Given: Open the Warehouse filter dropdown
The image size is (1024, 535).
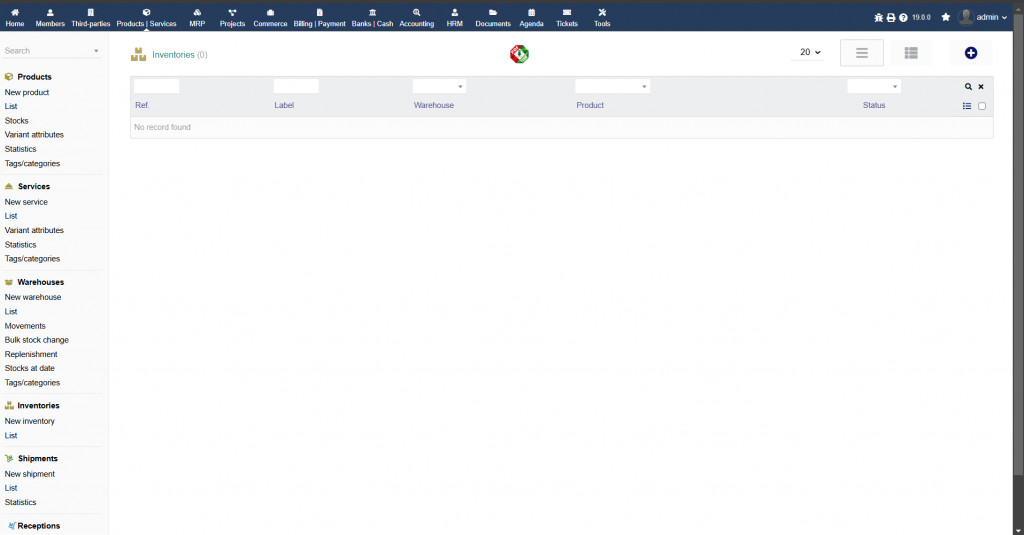Looking at the screenshot, I should coord(439,86).
